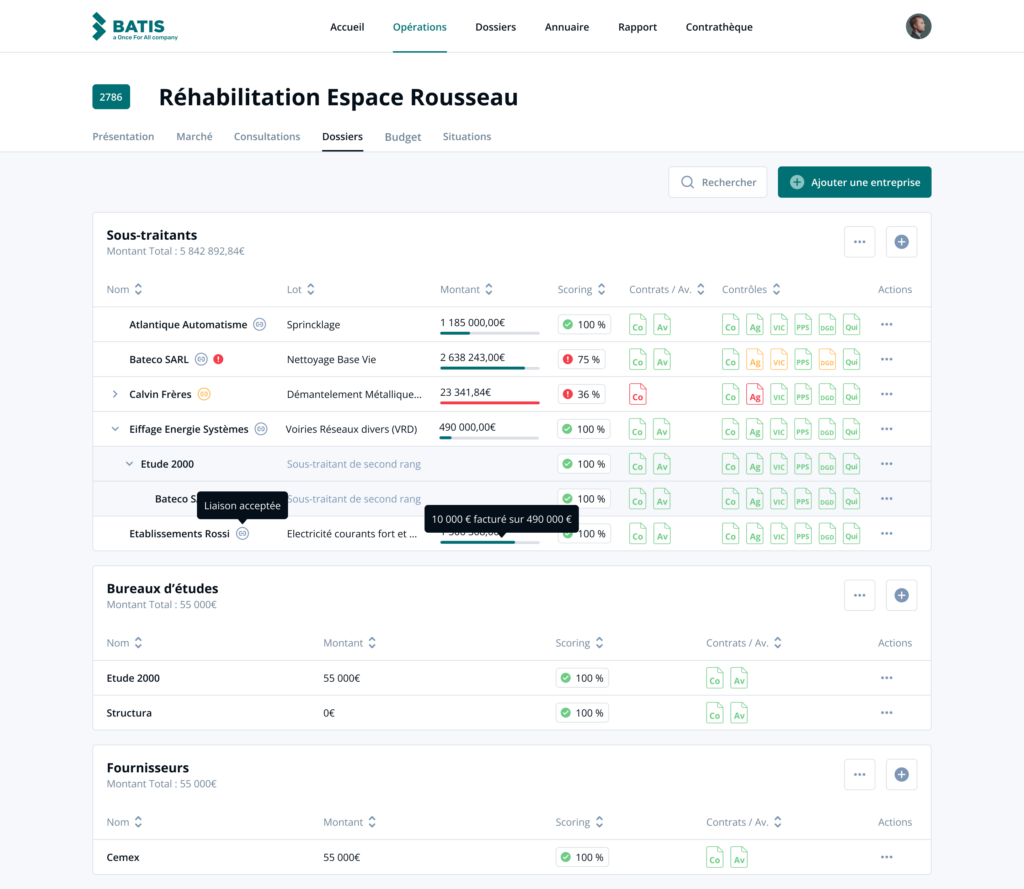
Task: Click the red Co contract icon for Calvin Frères
Action: (x=637, y=394)
